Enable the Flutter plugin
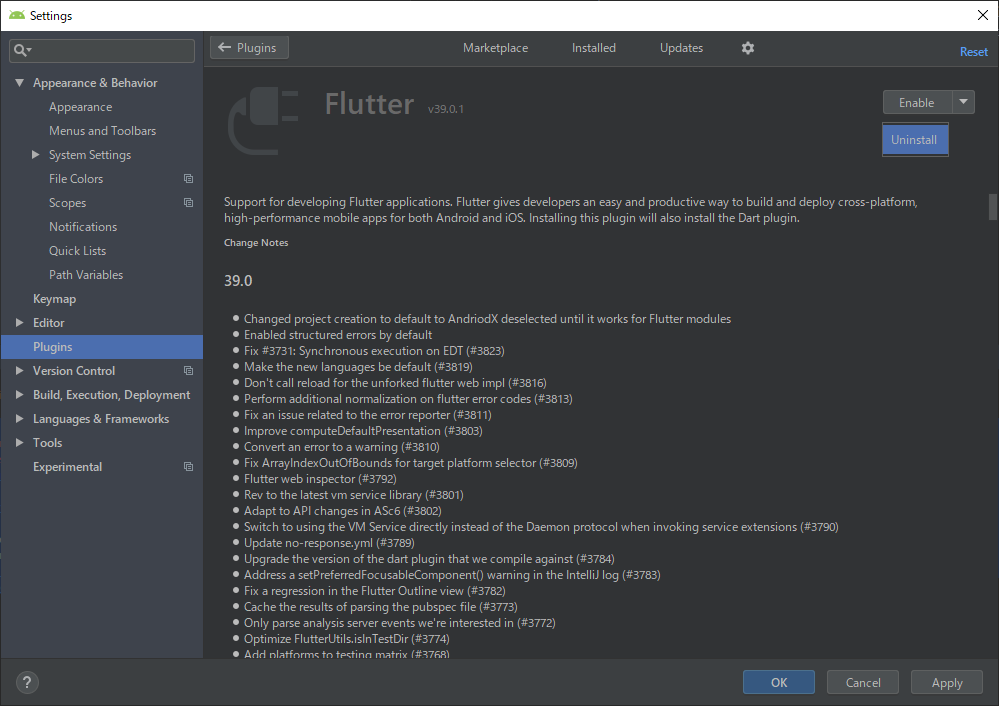 click(917, 102)
